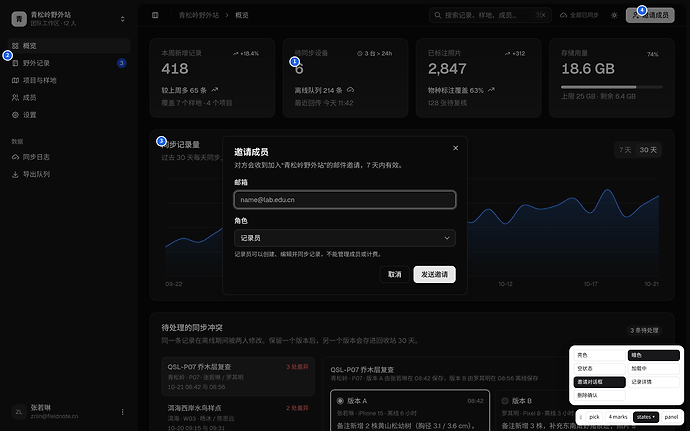The height and width of the screenshot is (431, 690).
Task: Click the drag handle dots in bottom toolbar
Action: [581, 417]
